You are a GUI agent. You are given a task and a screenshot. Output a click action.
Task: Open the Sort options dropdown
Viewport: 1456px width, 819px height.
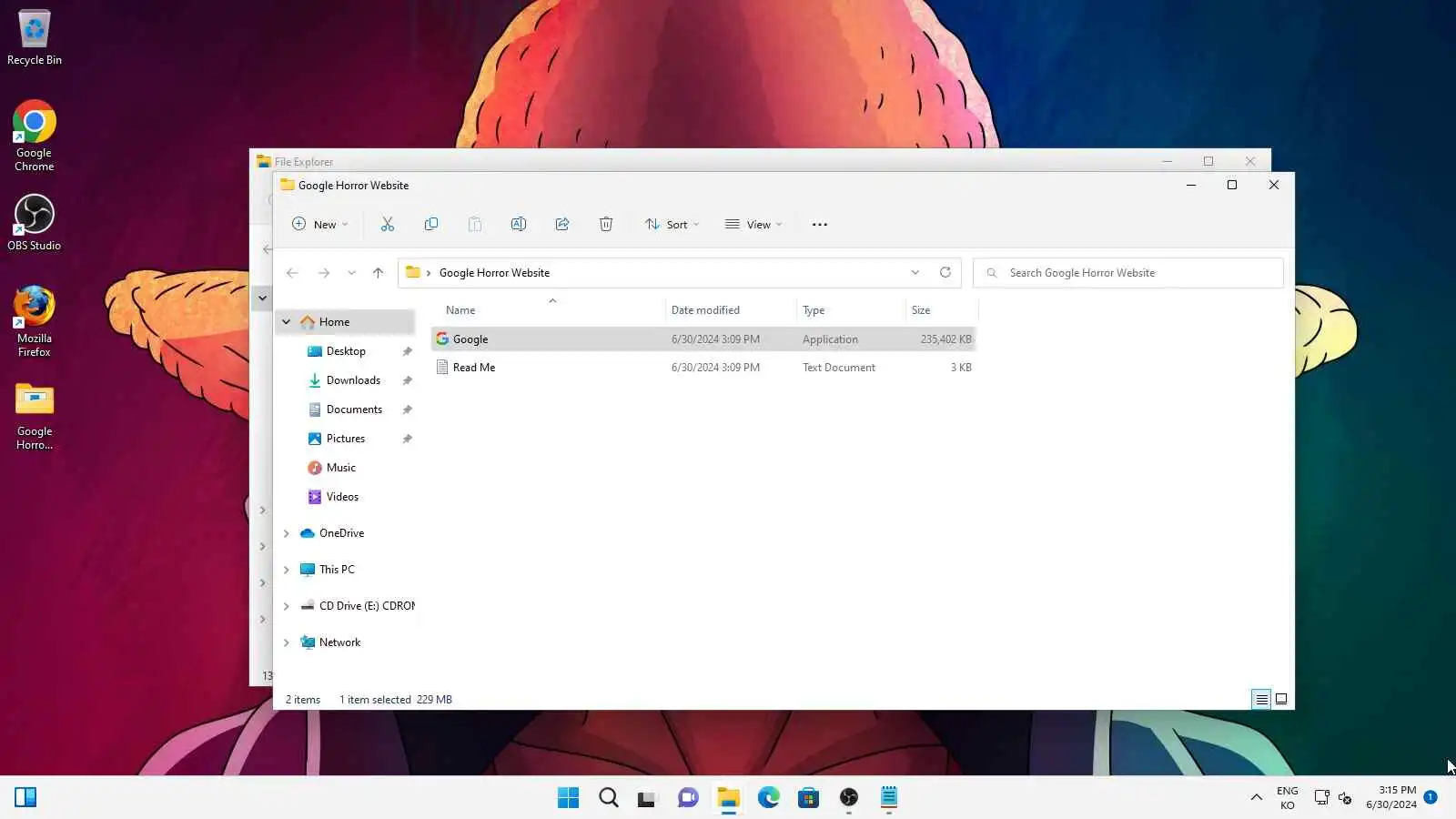pos(672,225)
